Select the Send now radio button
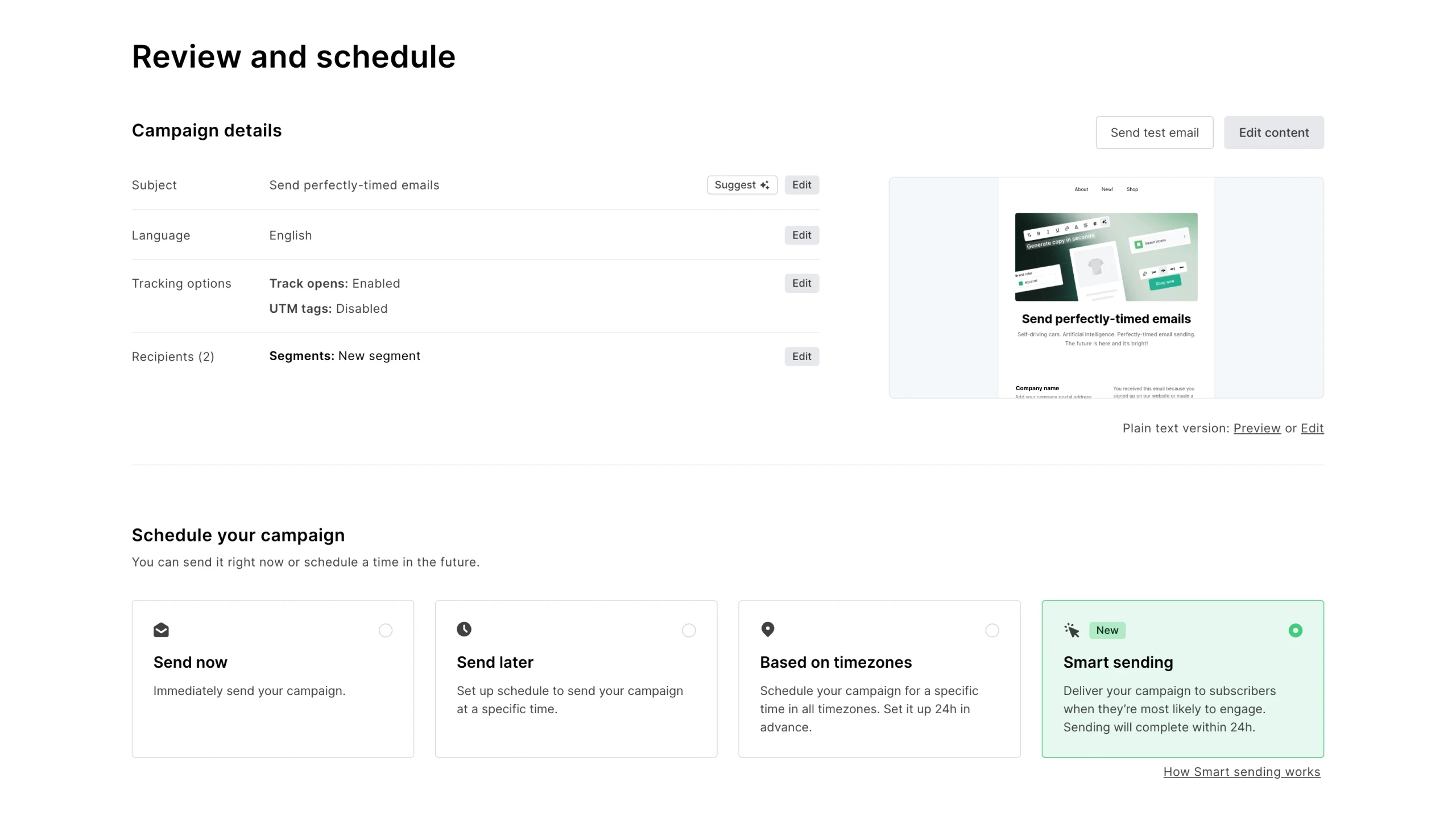 point(386,630)
